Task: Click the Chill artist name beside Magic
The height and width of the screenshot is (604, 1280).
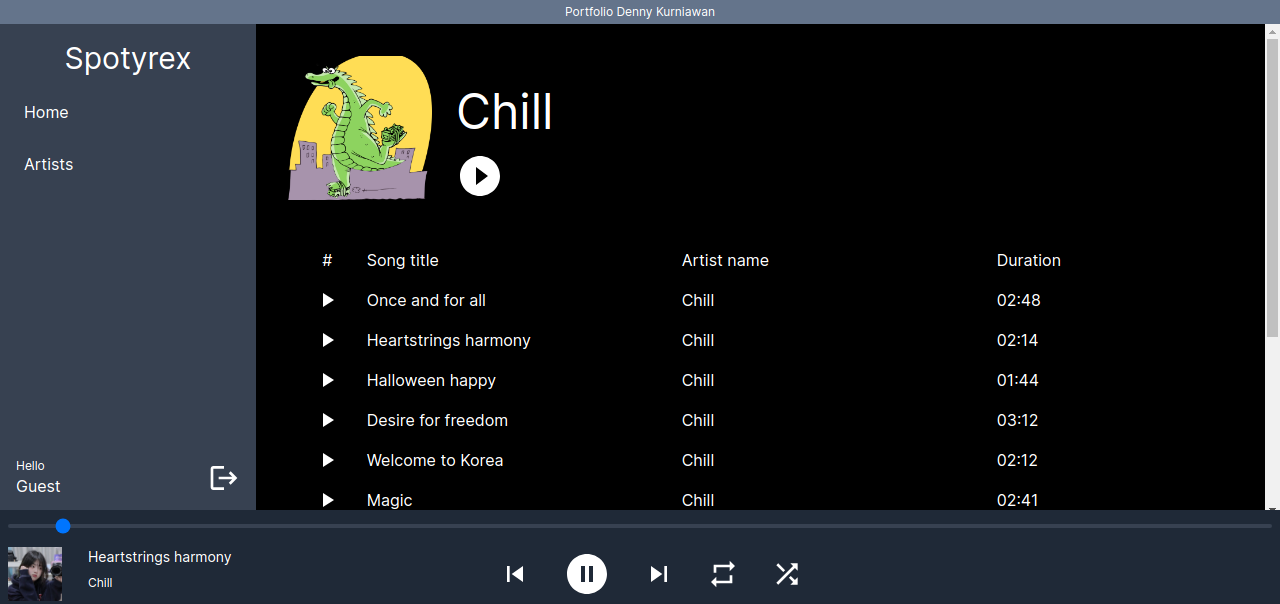Action: [x=698, y=500]
